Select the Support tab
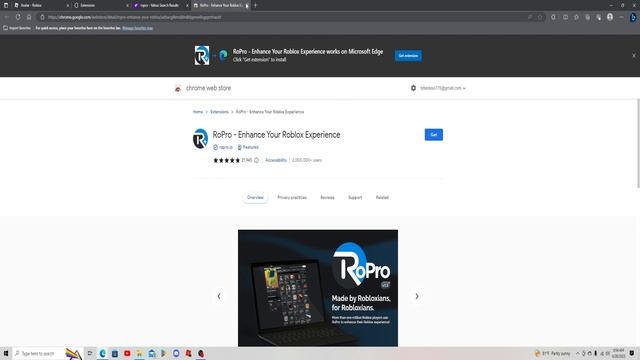The width and height of the screenshot is (640, 360). point(355,198)
